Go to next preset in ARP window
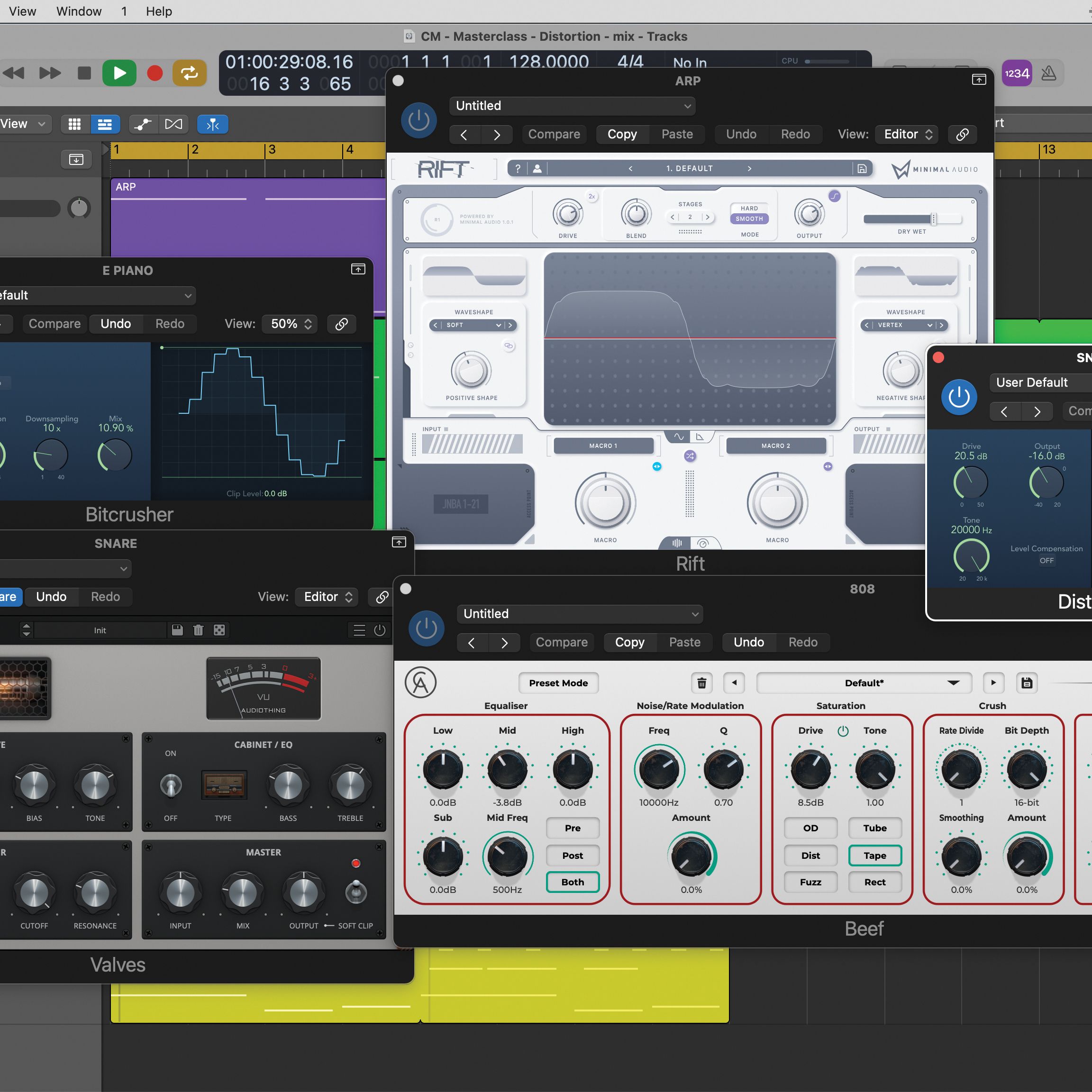Image resolution: width=1092 pixels, height=1092 pixels. point(497,135)
